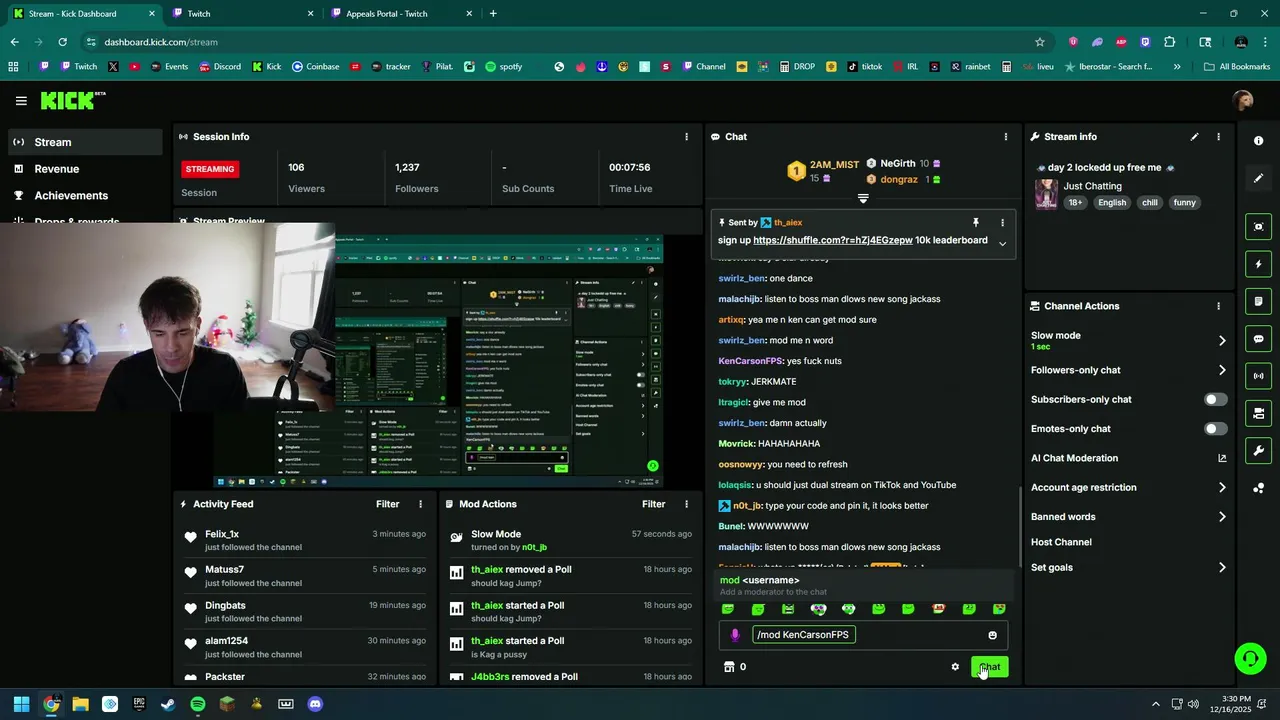Toggle the wrench Stream Info icon in the right rail
This screenshot has height=720, width=1280.
click(1258, 450)
